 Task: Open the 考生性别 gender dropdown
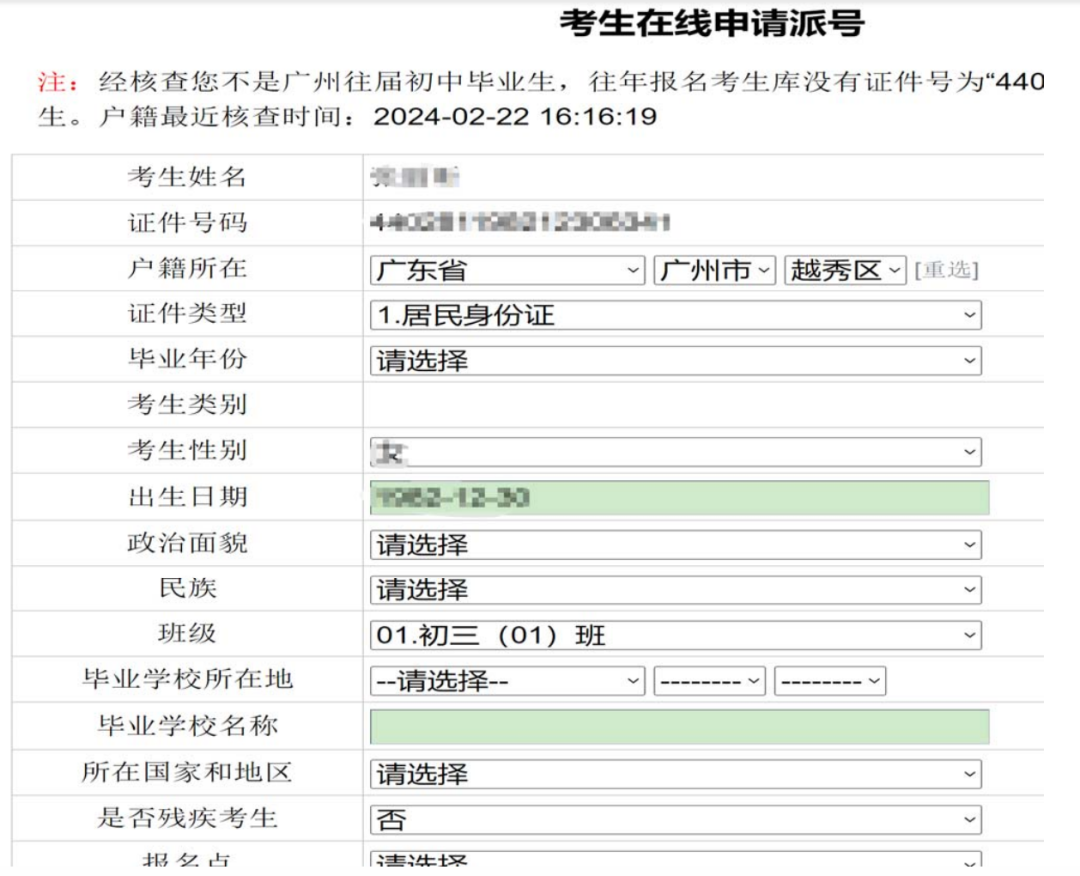click(670, 452)
